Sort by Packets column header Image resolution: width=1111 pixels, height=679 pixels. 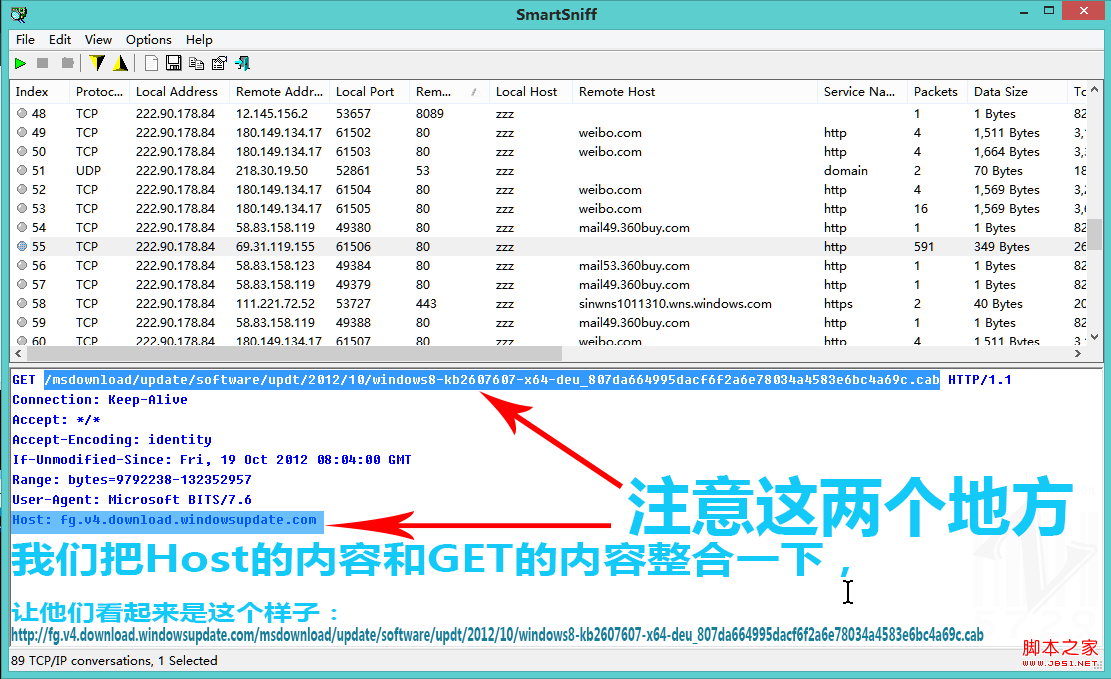point(937,91)
